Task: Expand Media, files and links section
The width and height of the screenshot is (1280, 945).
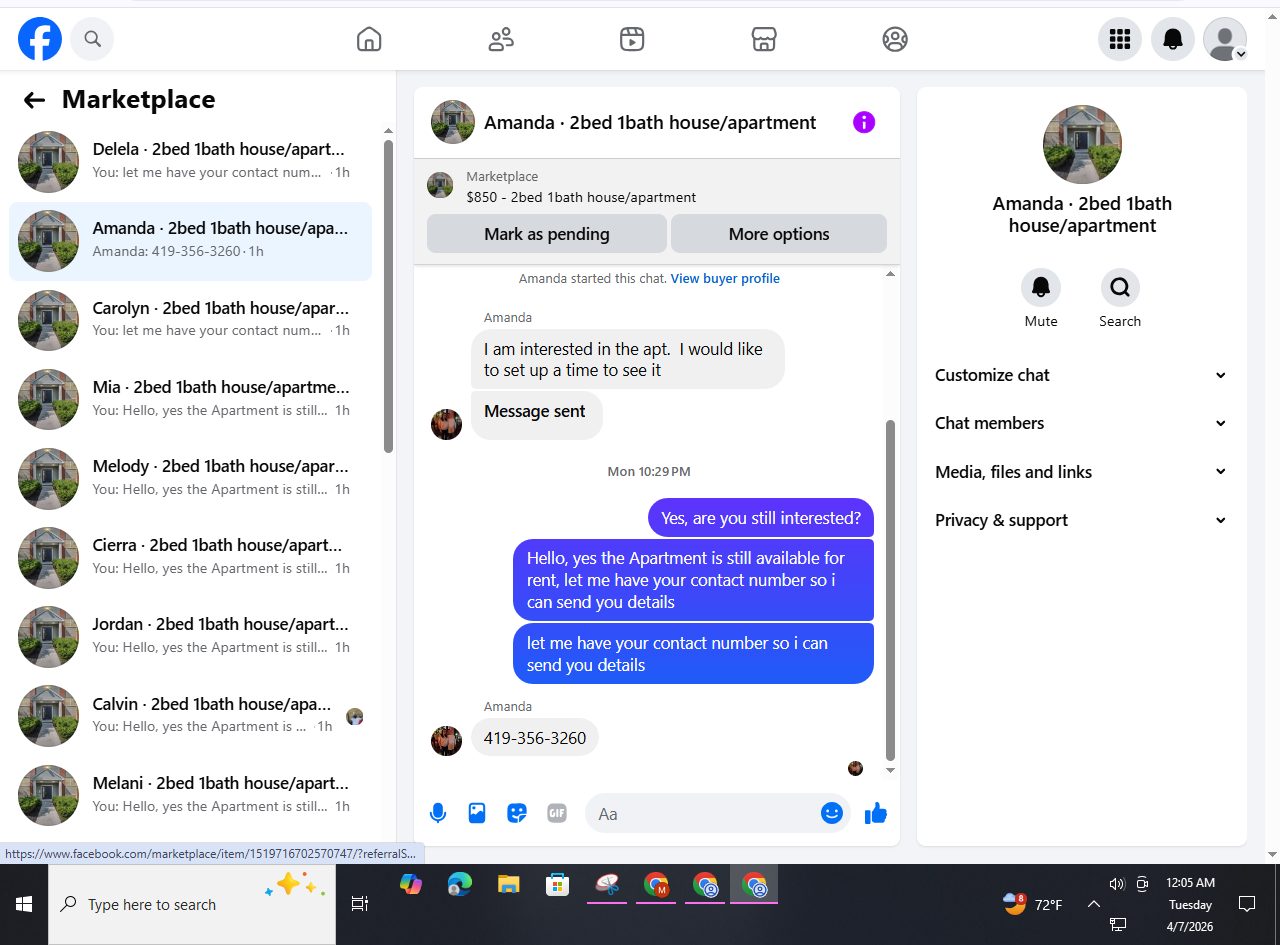Action: click(1081, 472)
